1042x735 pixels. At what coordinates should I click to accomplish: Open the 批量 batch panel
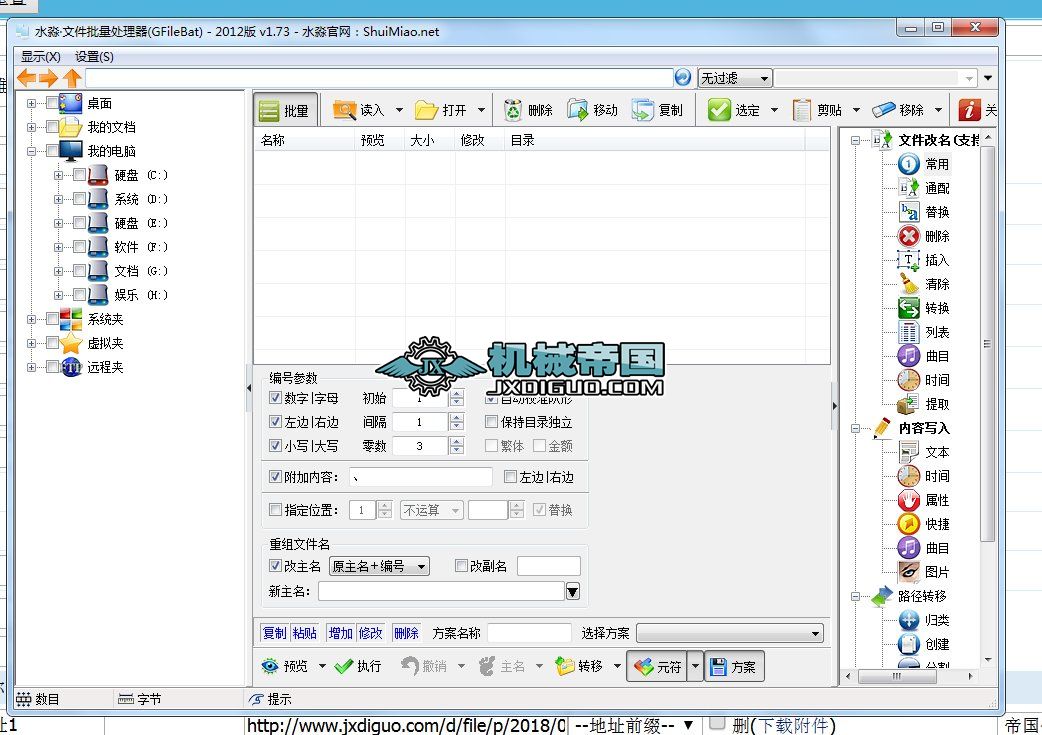[x=285, y=110]
